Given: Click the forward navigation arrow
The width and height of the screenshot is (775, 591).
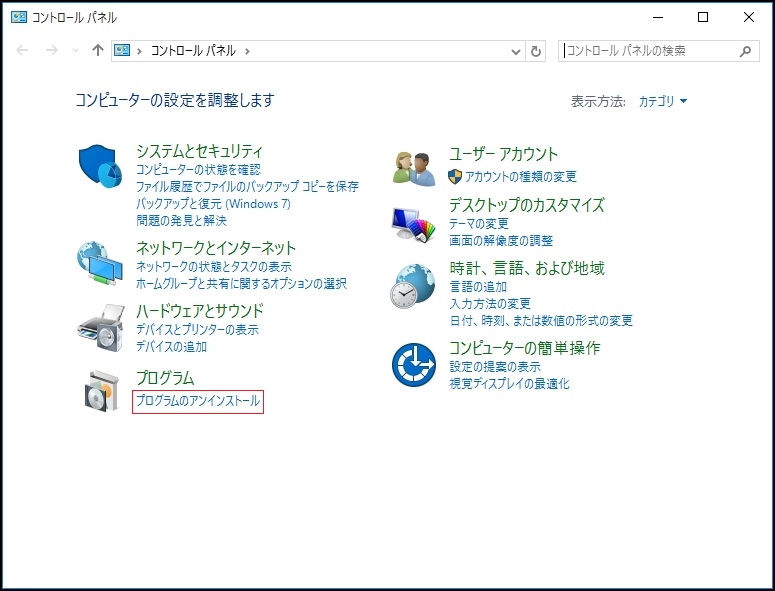Looking at the screenshot, I should [52, 50].
